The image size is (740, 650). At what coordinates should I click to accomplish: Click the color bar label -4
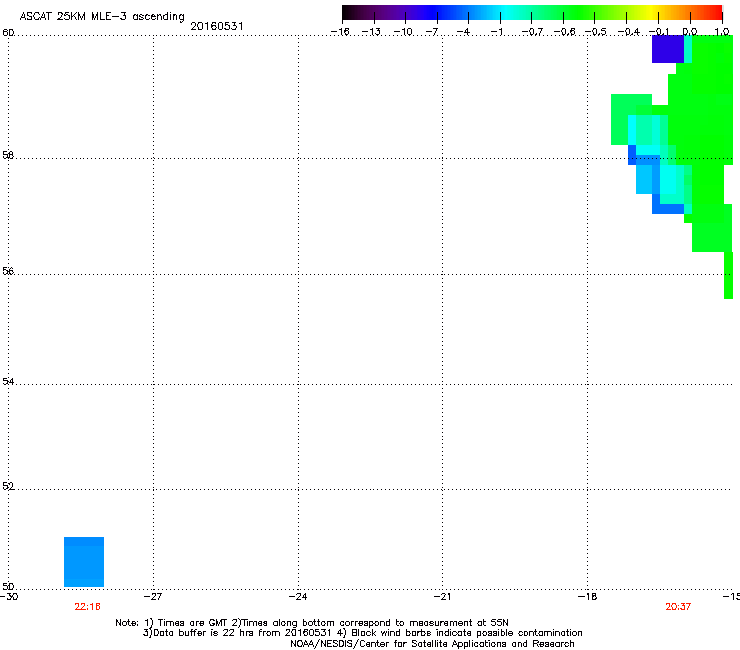(463, 32)
